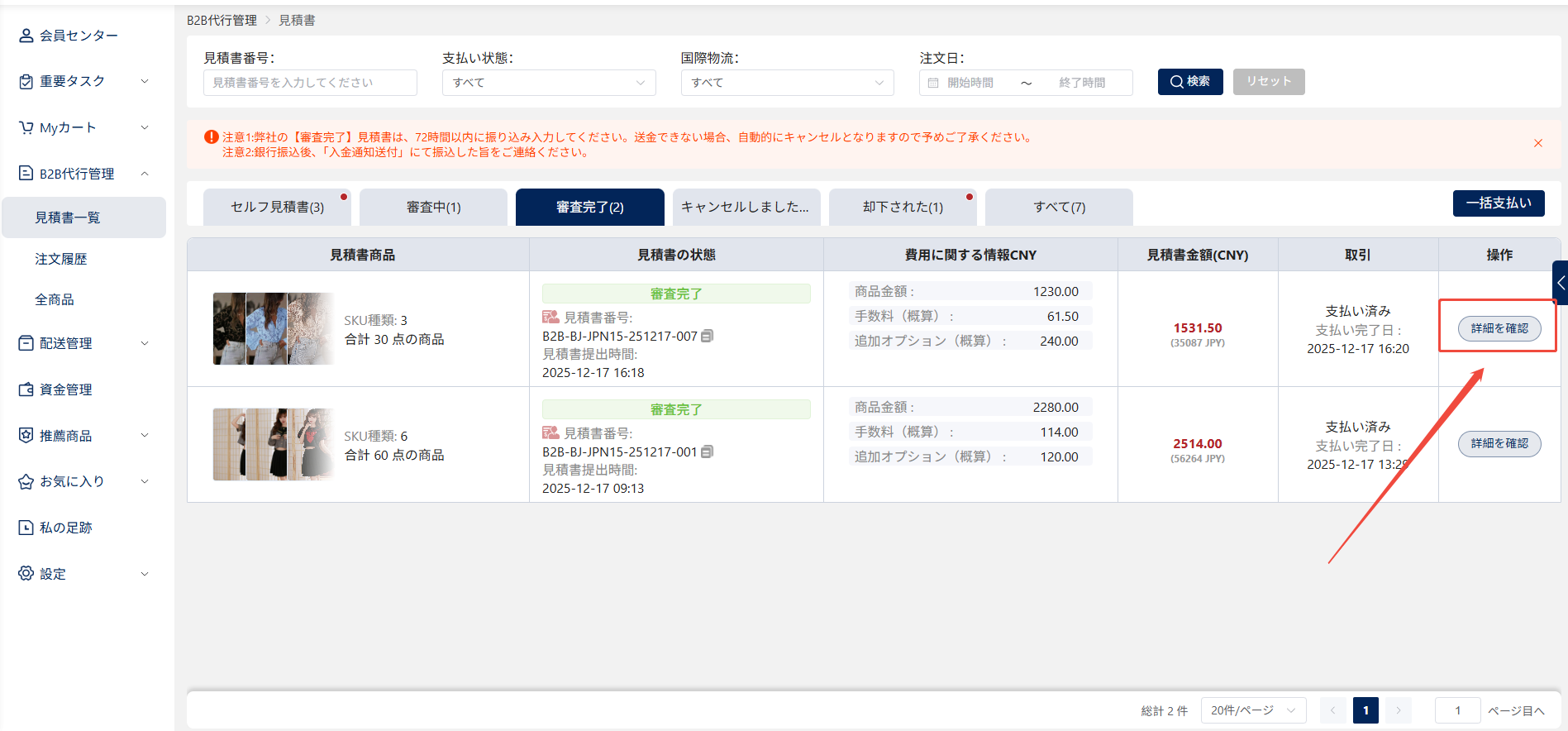This screenshot has height=731, width=1568.
Task: Click icon before 見積書番号 in the 251217-001 row
Action: pos(550,433)
